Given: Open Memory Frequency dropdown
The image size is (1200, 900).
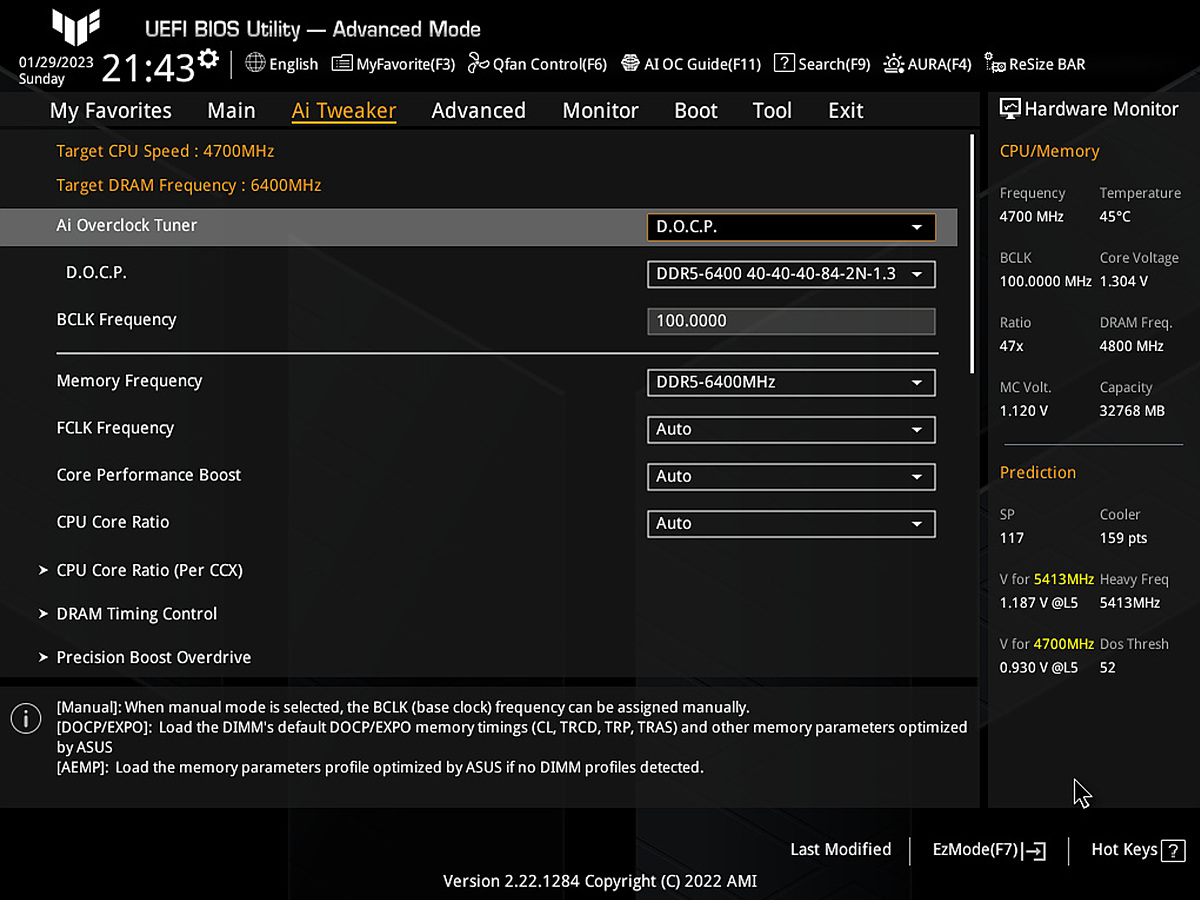Looking at the screenshot, I should coord(791,382).
